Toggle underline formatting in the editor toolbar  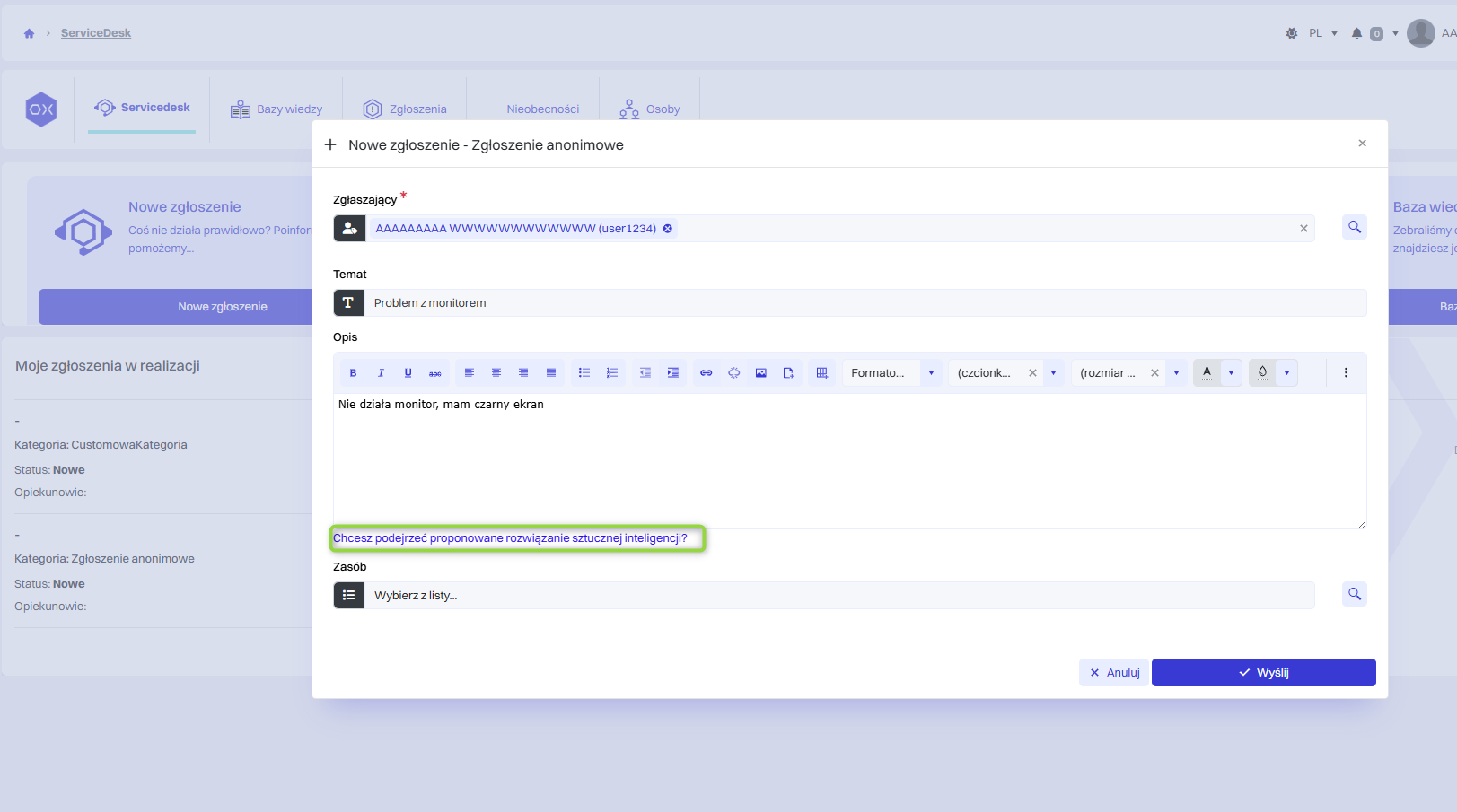[x=408, y=373]
